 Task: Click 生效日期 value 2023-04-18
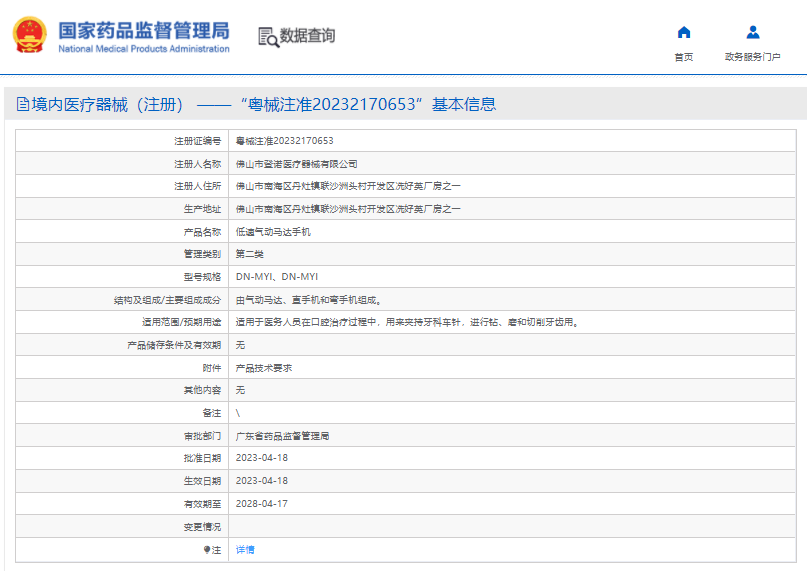(261, 481)
